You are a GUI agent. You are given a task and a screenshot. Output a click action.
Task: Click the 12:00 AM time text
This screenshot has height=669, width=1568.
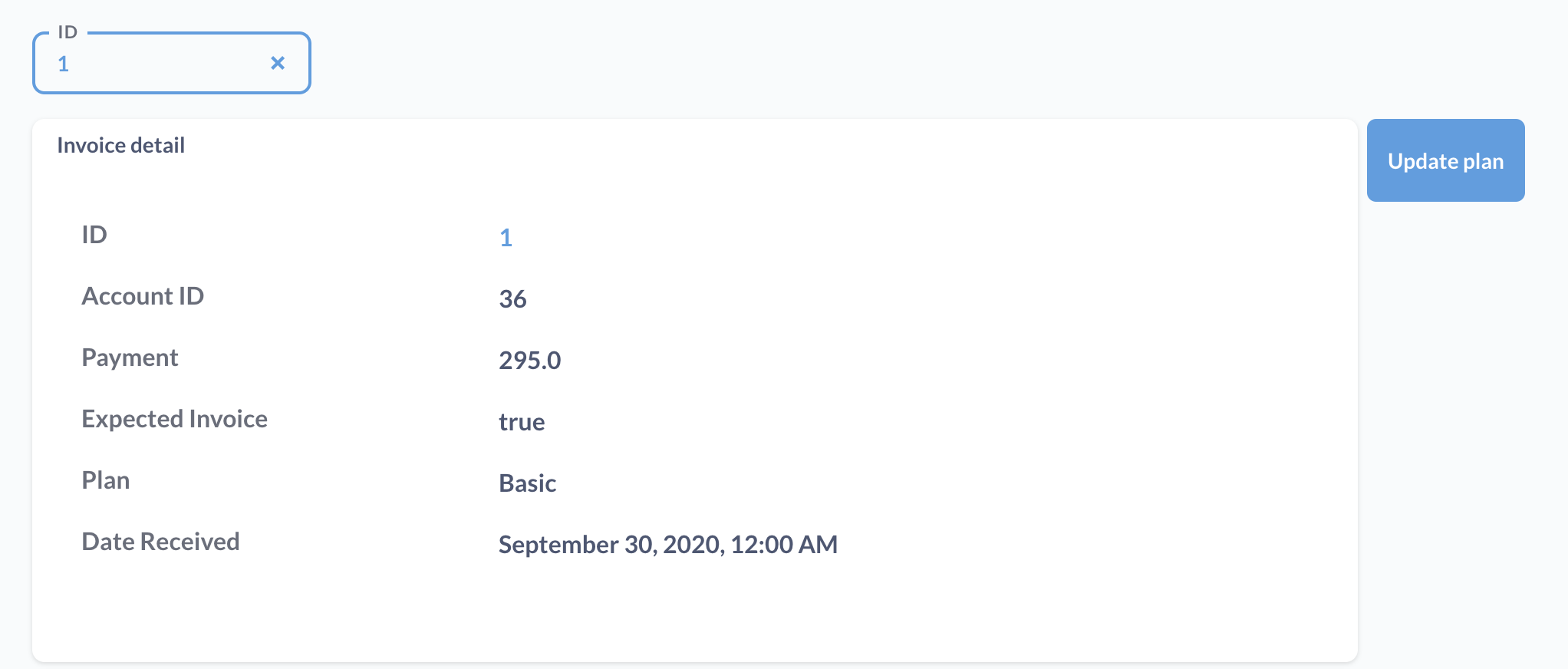pyautogui.click(x=783, y=545)
